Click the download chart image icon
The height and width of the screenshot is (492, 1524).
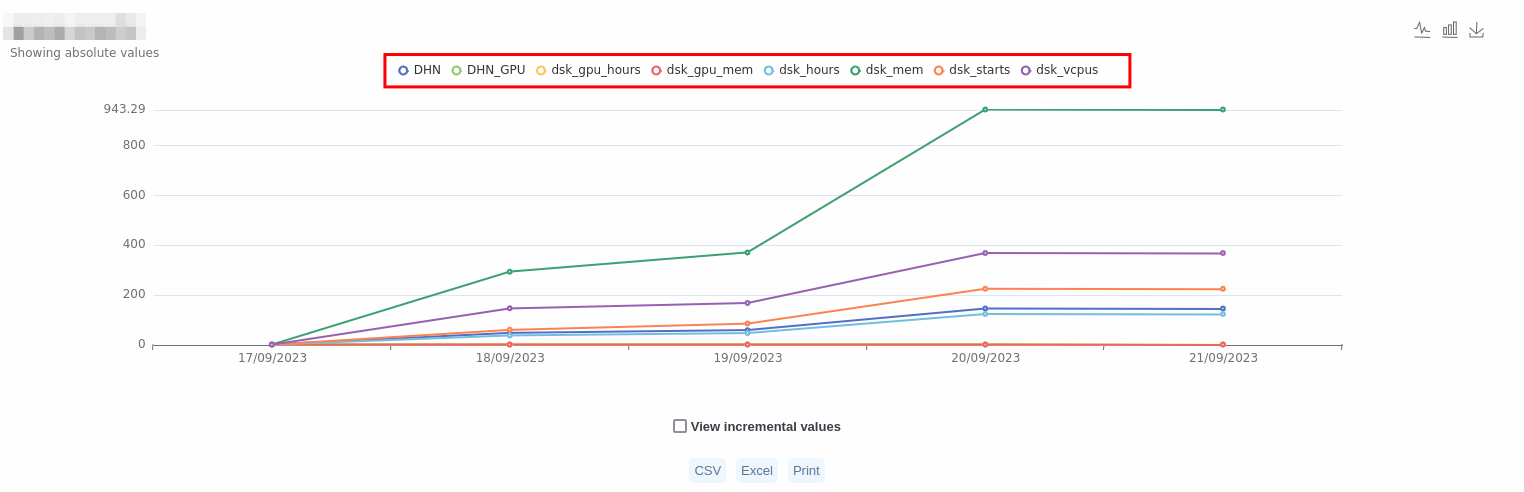pyautogui.click(x=1476, y=30)
